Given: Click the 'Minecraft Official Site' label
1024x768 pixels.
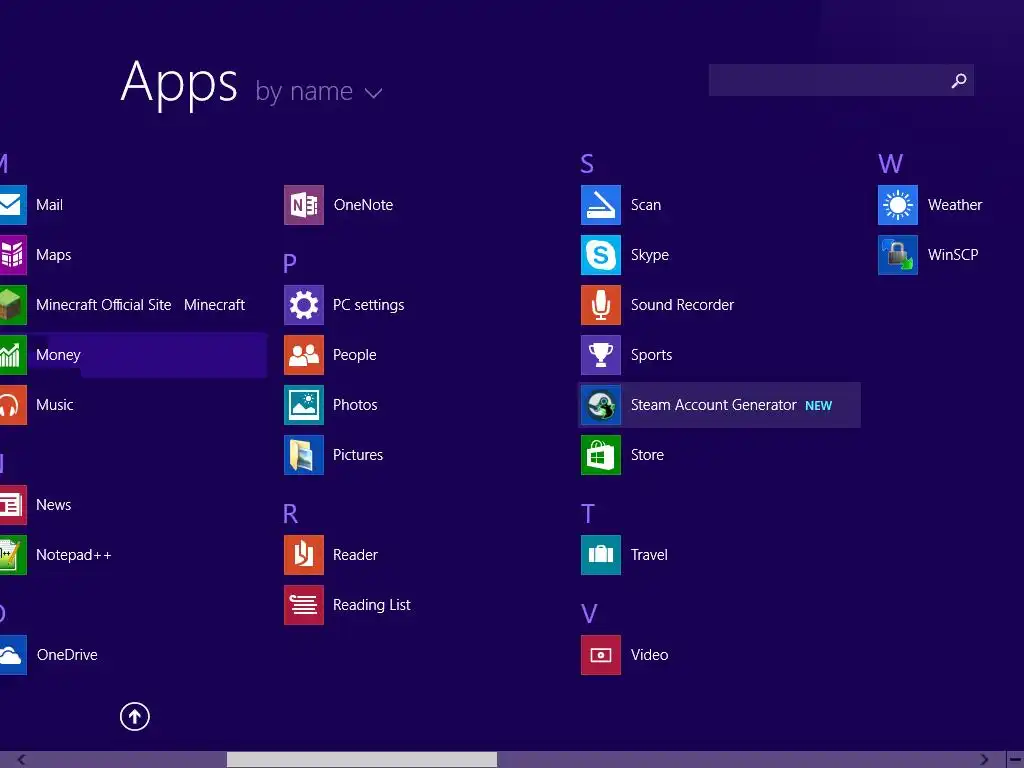Looking at the screenshot, I should point(104,305).
